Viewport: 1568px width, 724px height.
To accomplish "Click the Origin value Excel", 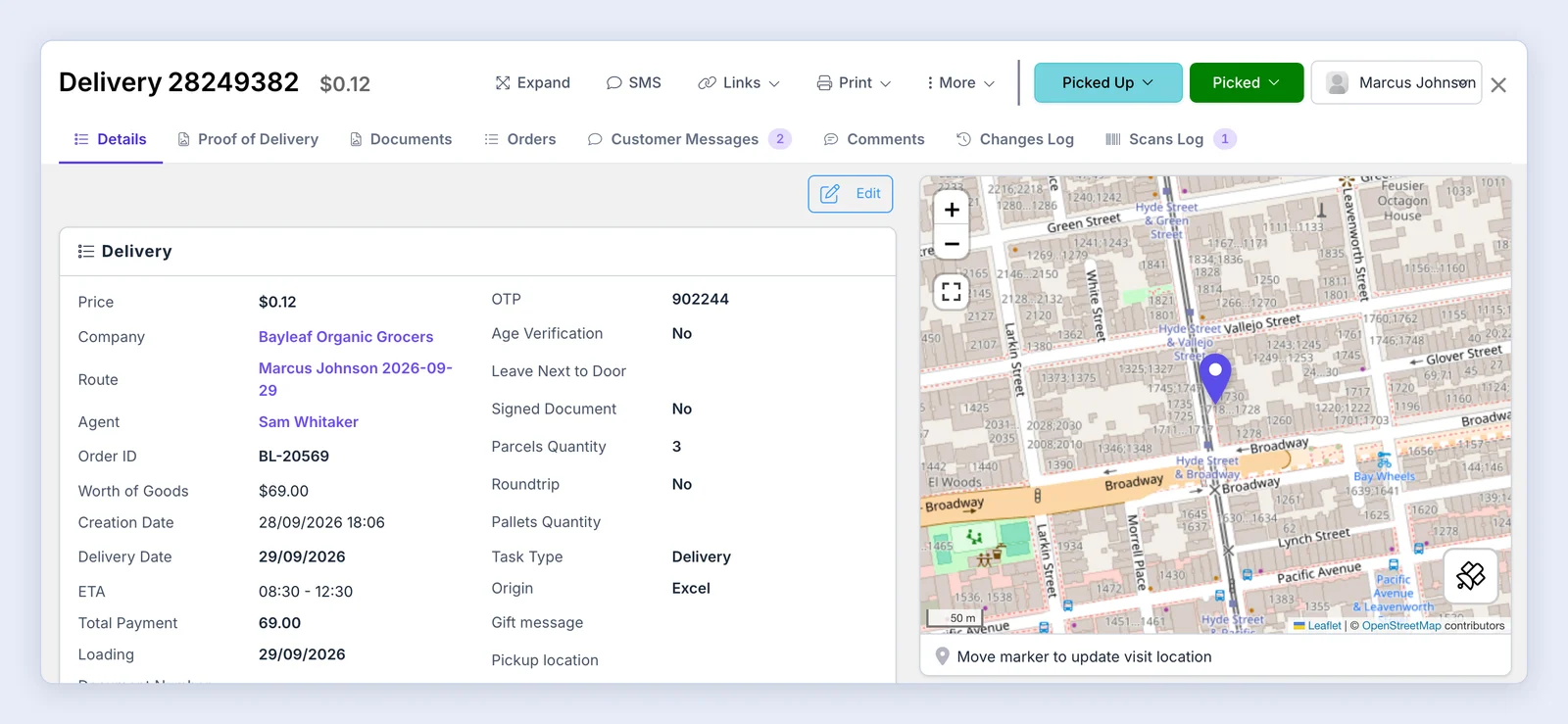I will [691, 589].
